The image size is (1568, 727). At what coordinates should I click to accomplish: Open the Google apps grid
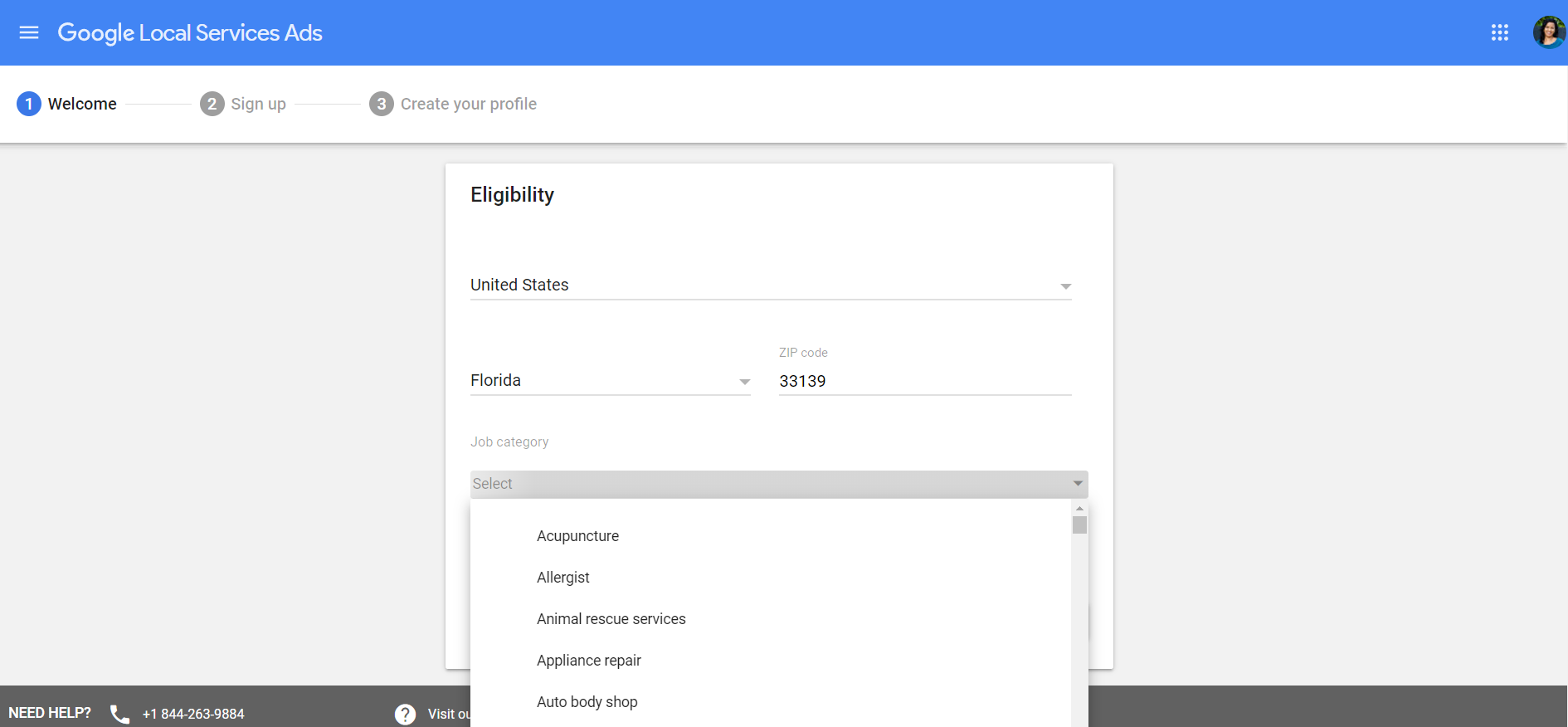[1499, 32]
